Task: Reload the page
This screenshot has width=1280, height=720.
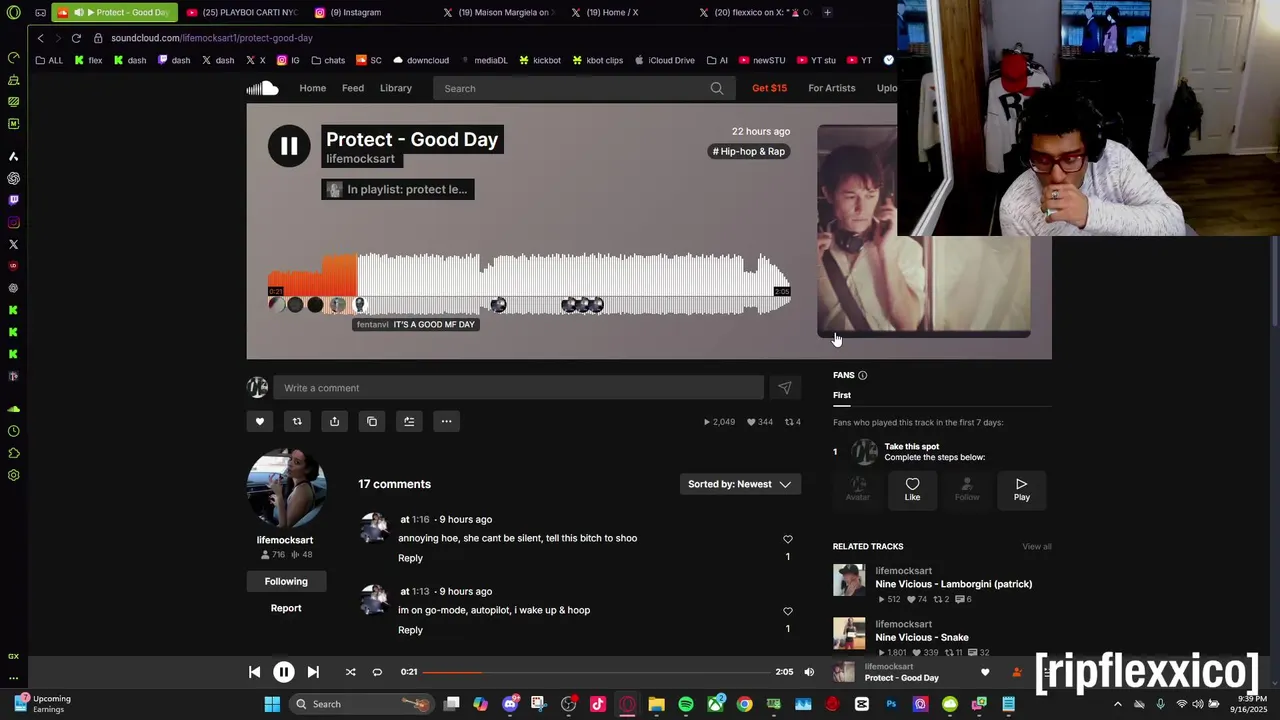Action: pyautogui.click(x=76, y=38)
